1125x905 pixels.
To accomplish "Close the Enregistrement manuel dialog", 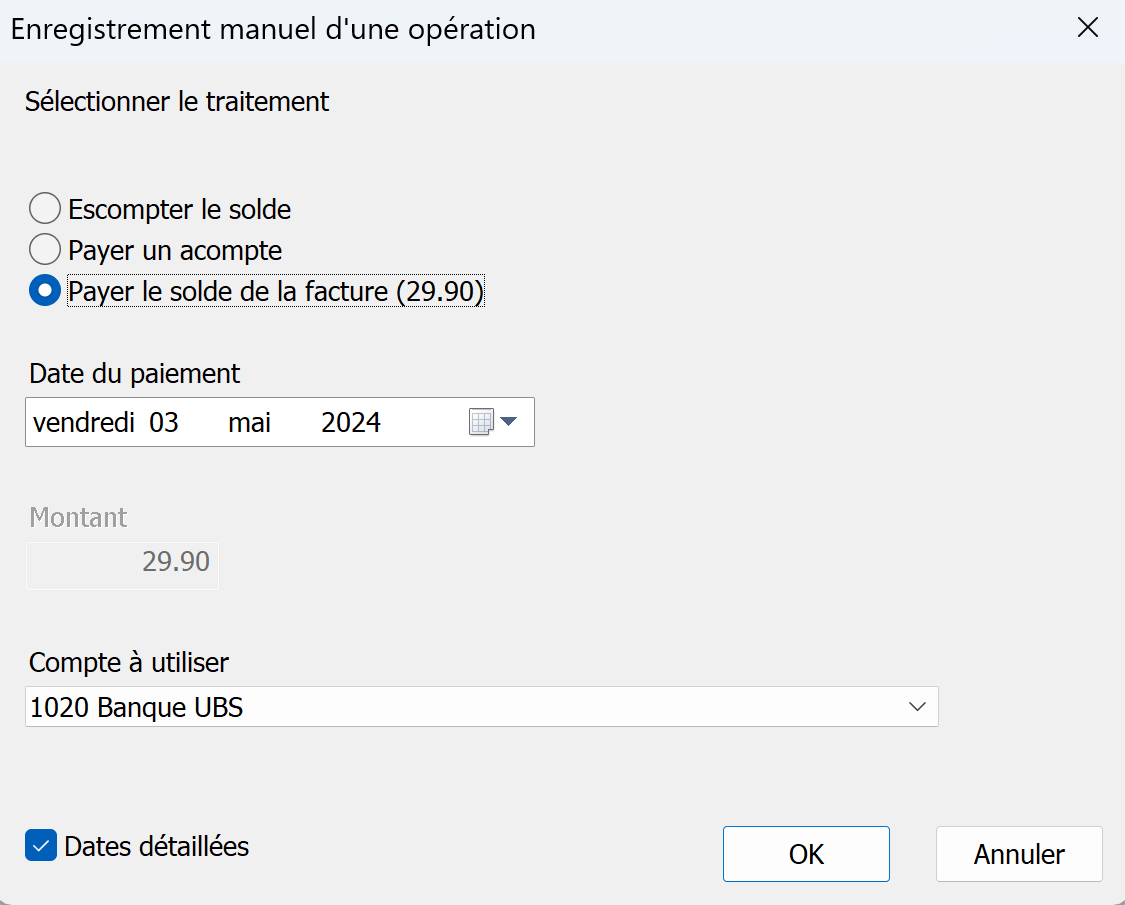I will point(1087,28).
